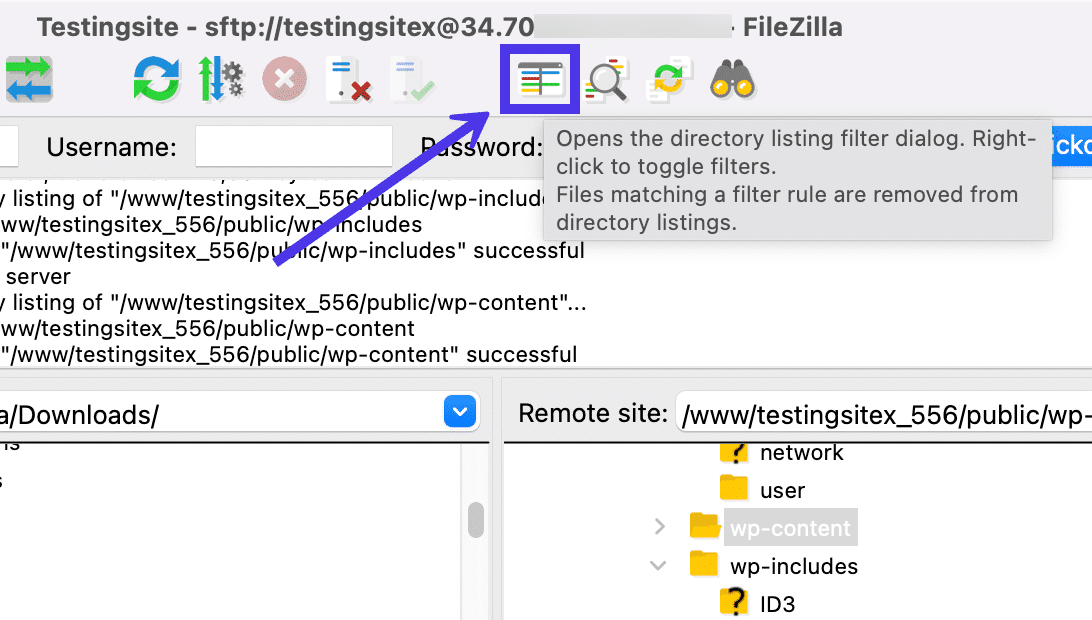The image size is (1092, 620).
Task: Expand the wp-content folder
Action: tap(660, 527)
